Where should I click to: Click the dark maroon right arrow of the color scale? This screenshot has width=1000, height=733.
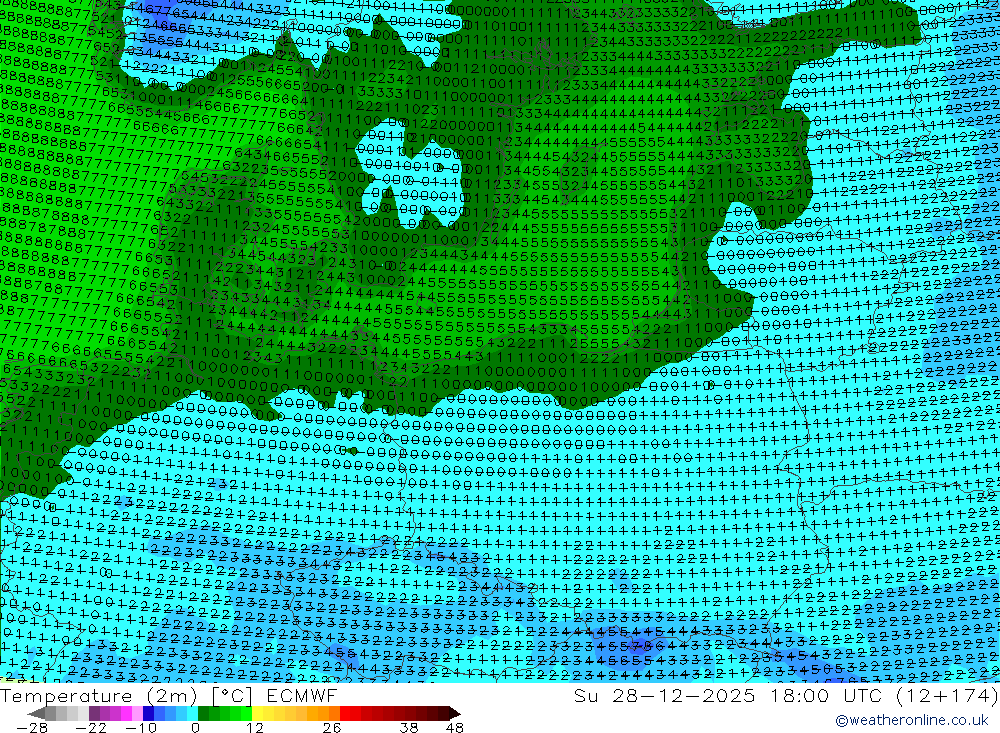pos(455,713)
